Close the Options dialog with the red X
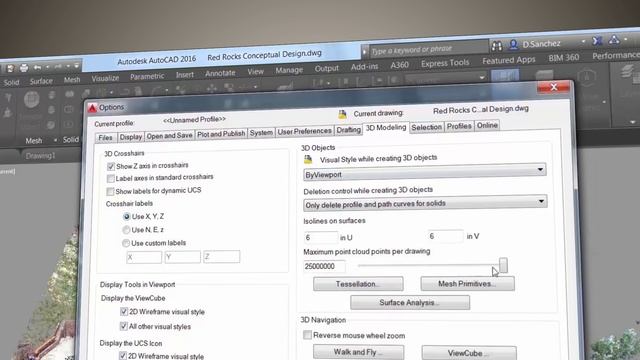Image resolution: width=640 pixels, height=360 pixels. pos(553,87)
